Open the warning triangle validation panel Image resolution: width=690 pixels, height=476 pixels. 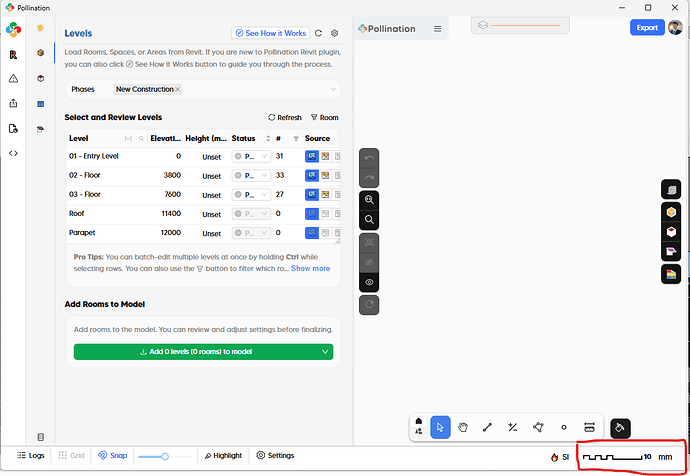coord(13,78)
